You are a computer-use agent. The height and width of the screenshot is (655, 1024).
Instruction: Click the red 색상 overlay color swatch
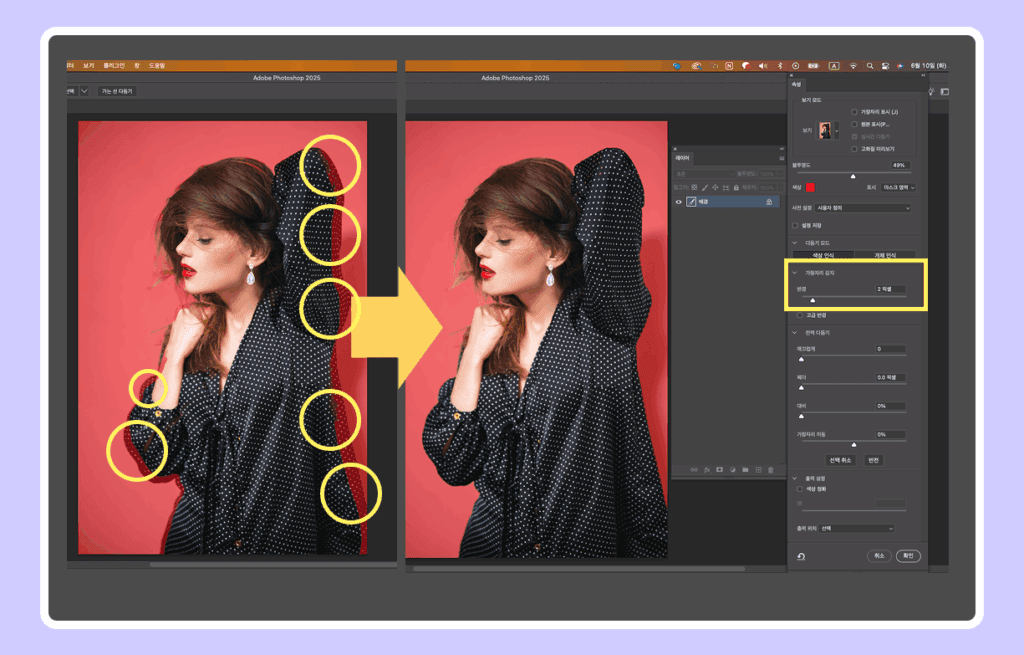click(810, 187)
